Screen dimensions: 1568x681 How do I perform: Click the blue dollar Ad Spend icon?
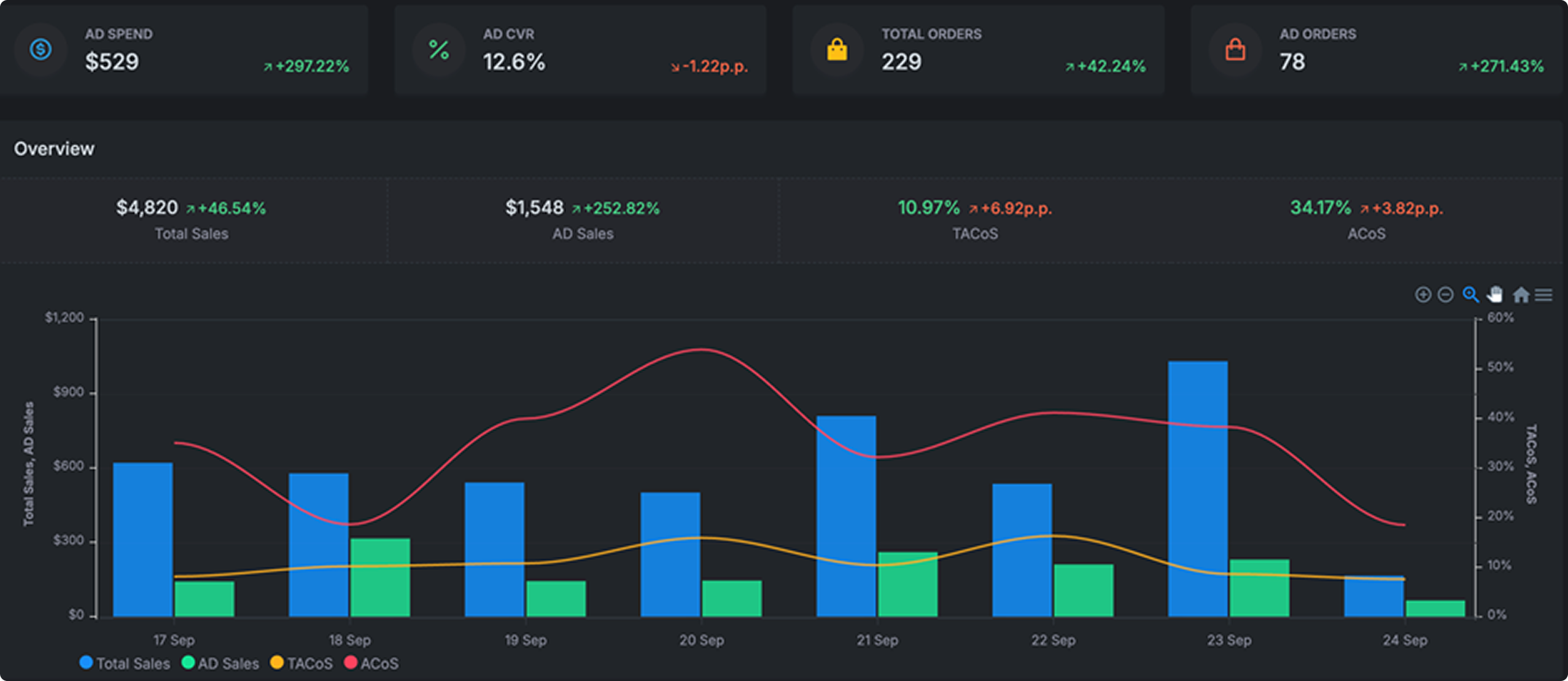[x=41, y=49]
